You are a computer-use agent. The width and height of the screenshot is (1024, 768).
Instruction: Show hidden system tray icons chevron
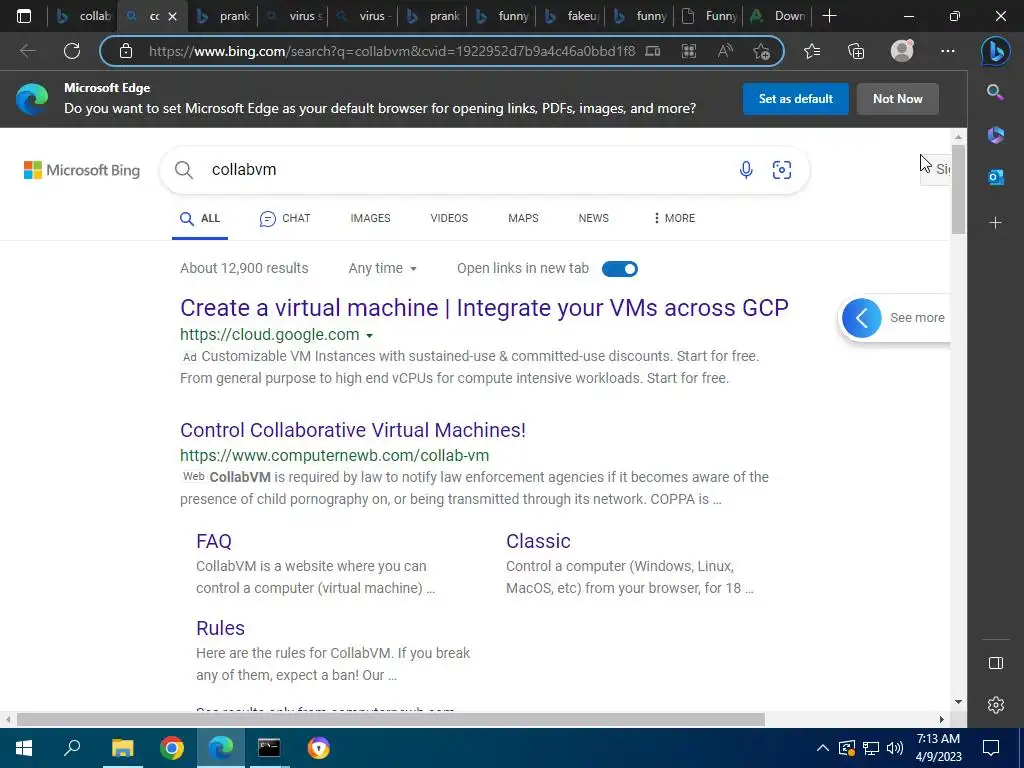[x=822, y=748]
